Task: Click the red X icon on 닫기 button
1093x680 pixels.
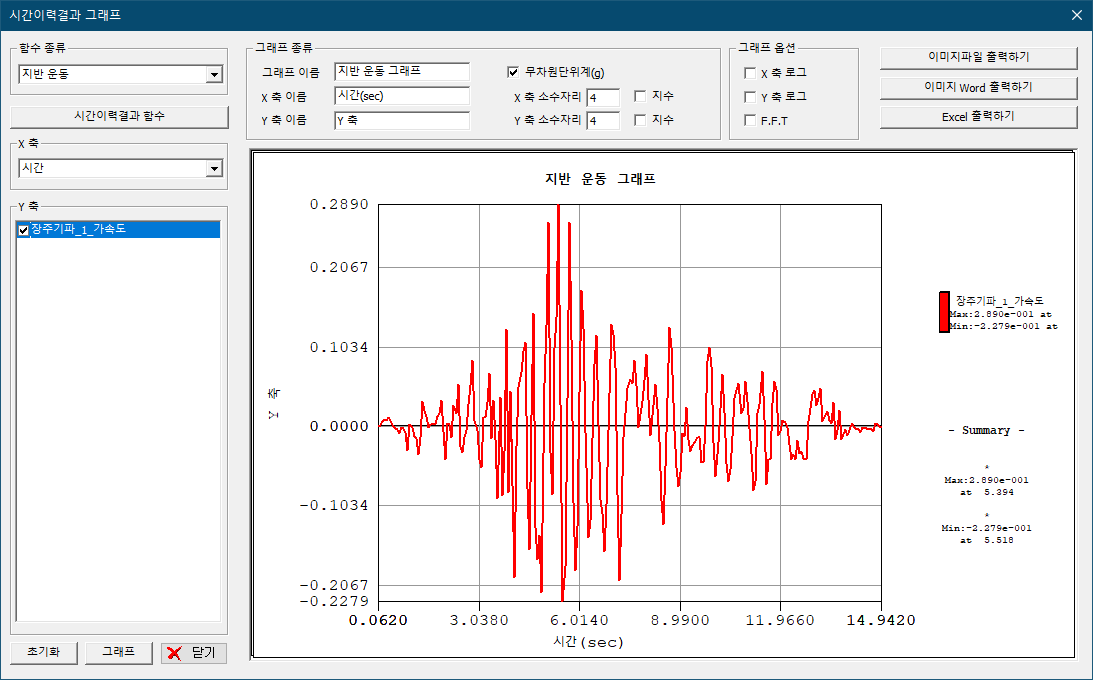Action: [x=175, y=653]
